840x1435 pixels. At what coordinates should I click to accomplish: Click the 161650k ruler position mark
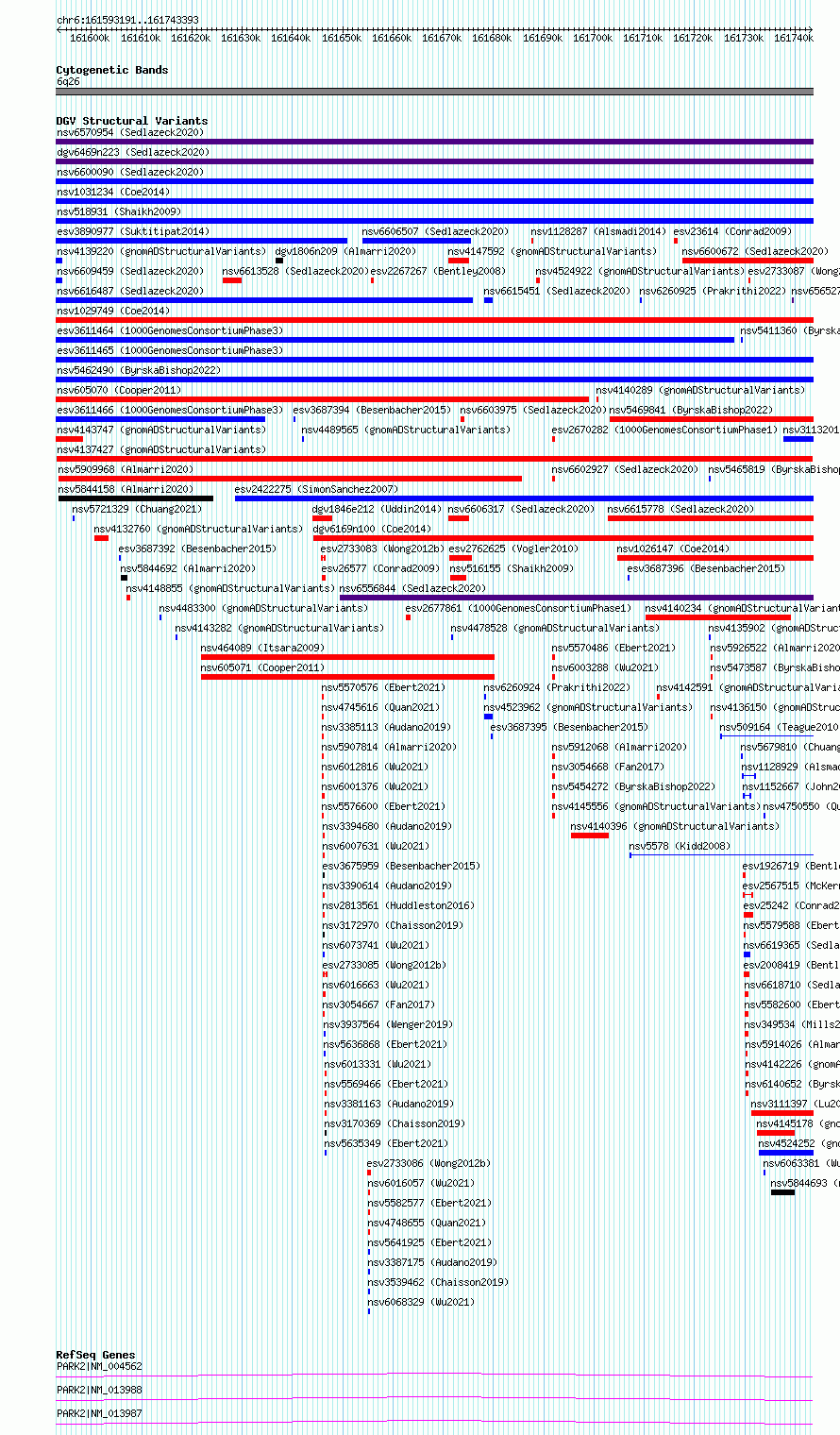[x=341, y=38]
